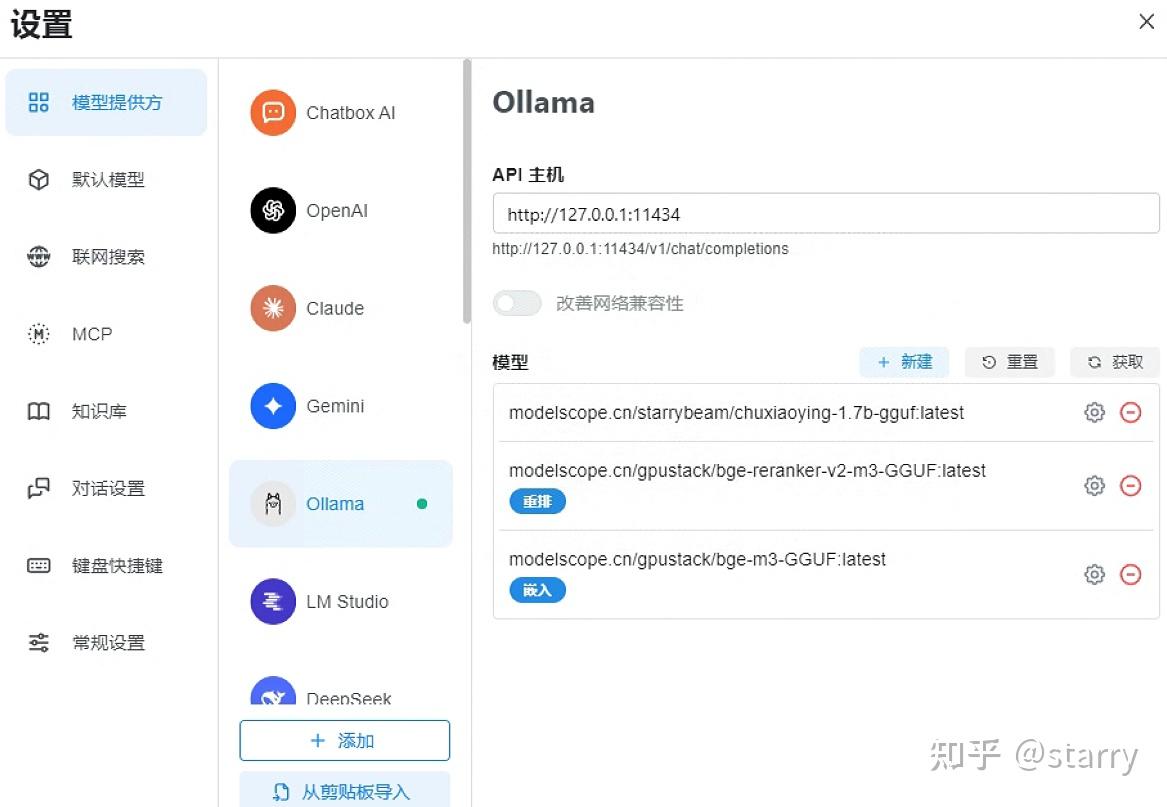Select the OpenAI provider

[x=341, y=211]
